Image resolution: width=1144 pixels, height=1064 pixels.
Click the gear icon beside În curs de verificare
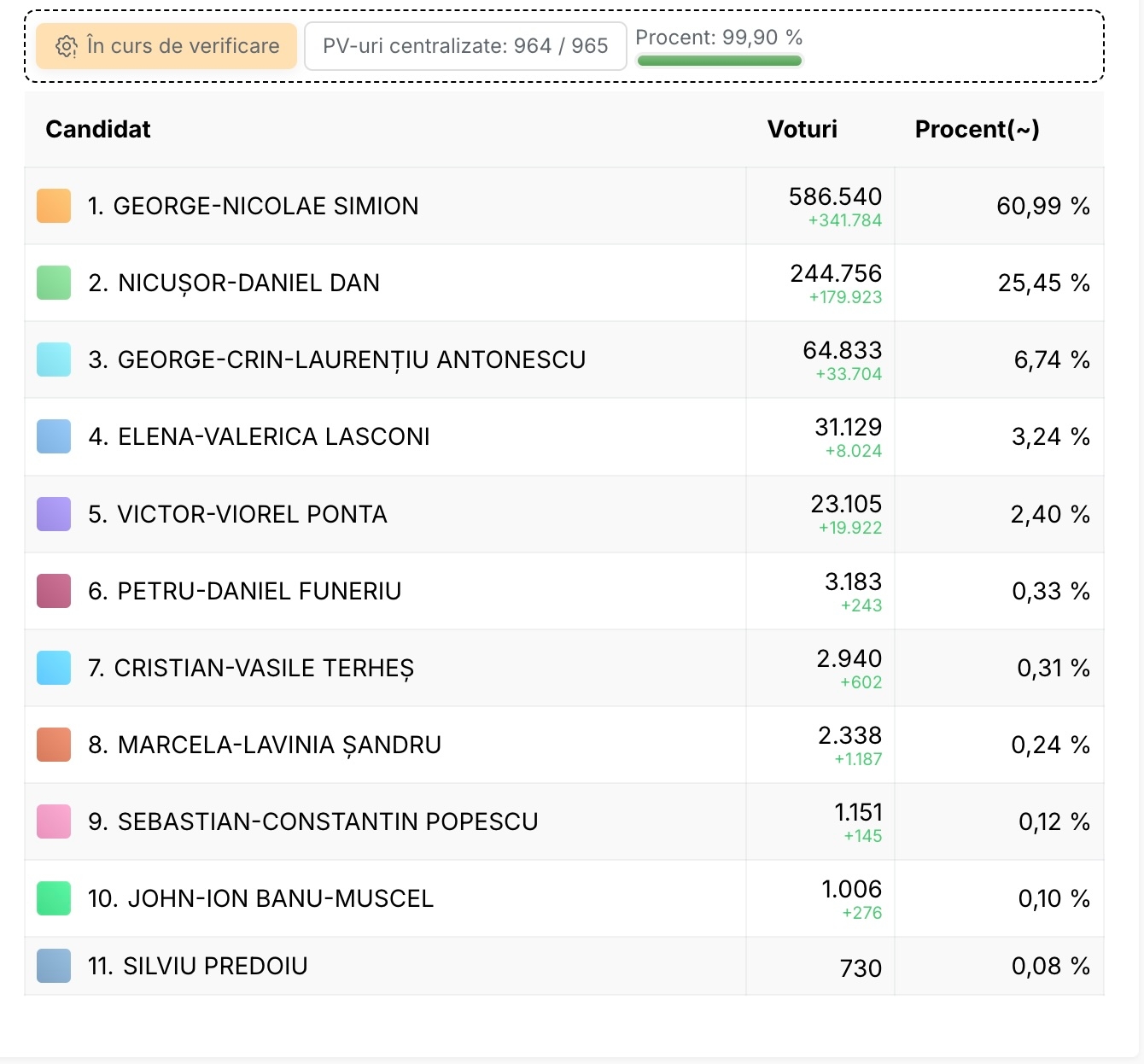tap(66, 46)
